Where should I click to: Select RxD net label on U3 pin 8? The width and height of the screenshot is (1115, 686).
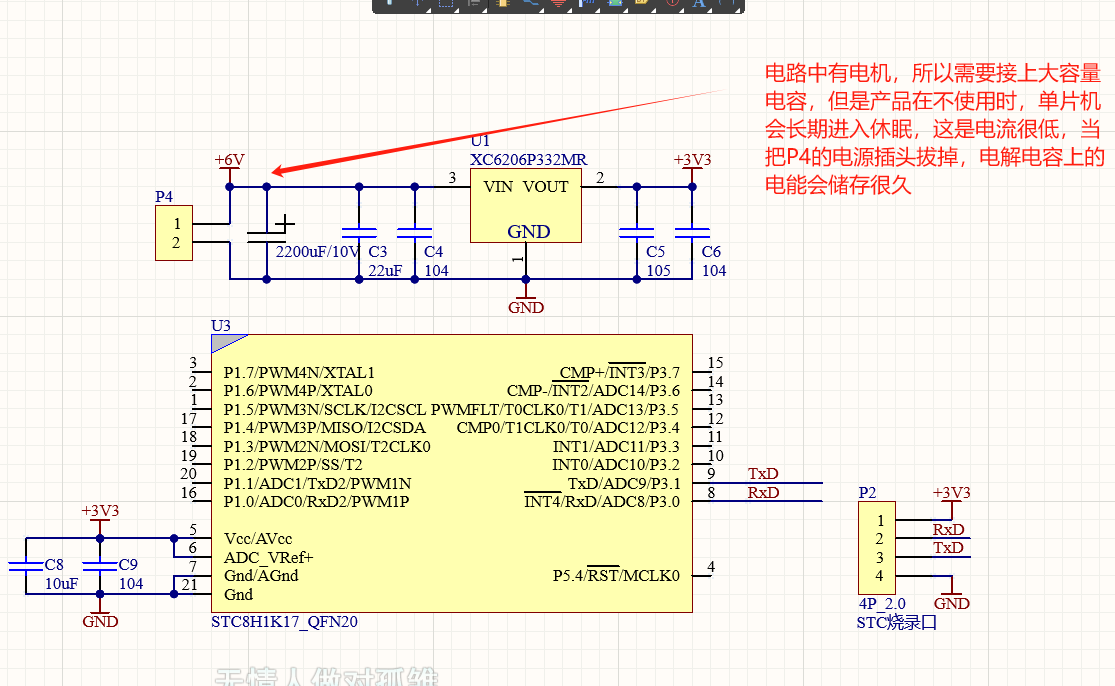click(x=763, y=493)
